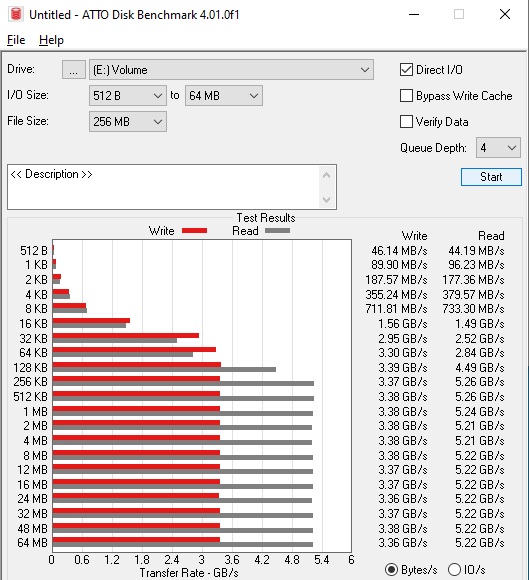
Task: Uncheck the Direct I/O checkbox
Action: (406, 70)
